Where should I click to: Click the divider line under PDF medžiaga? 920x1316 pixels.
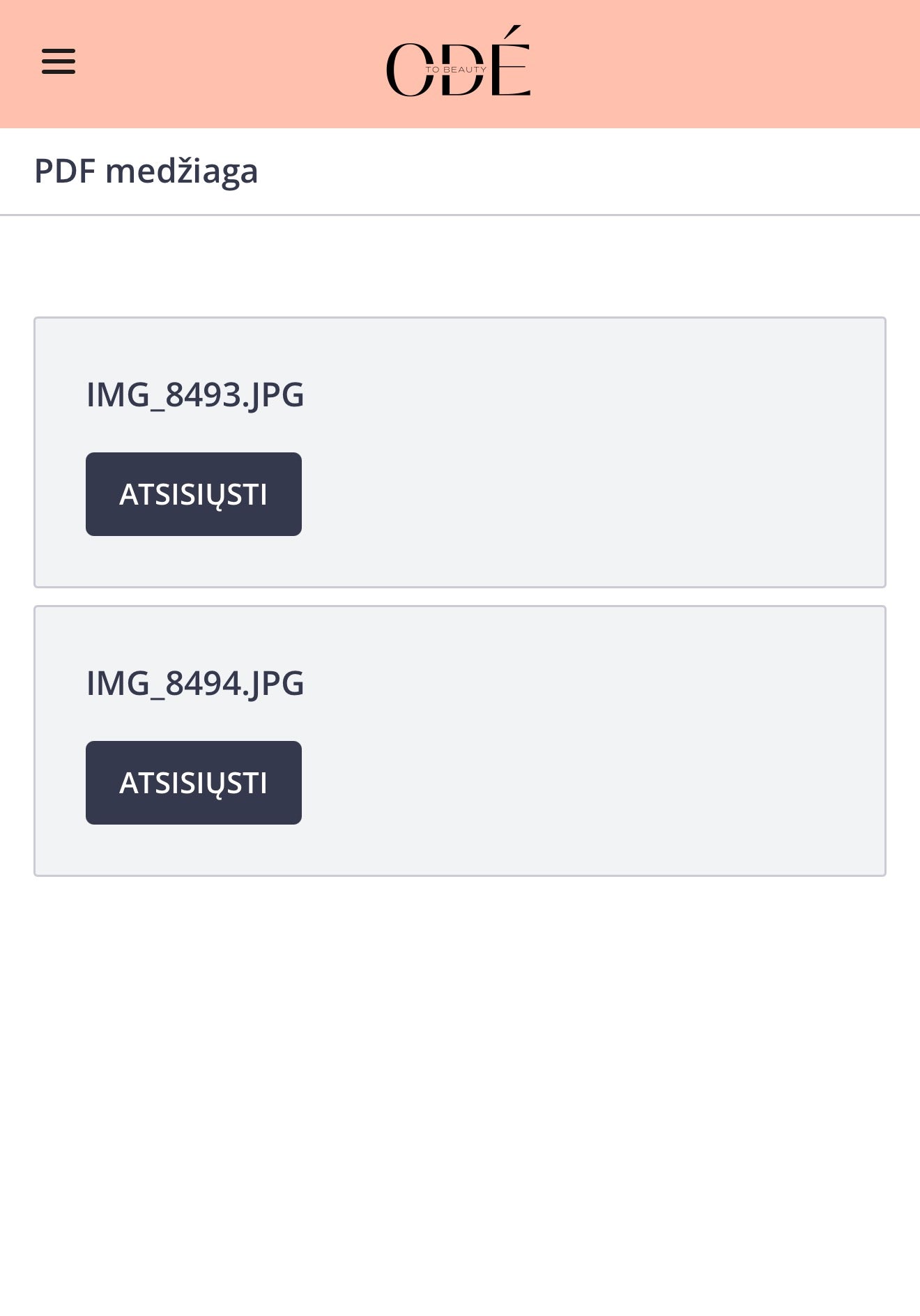[460, 215]
